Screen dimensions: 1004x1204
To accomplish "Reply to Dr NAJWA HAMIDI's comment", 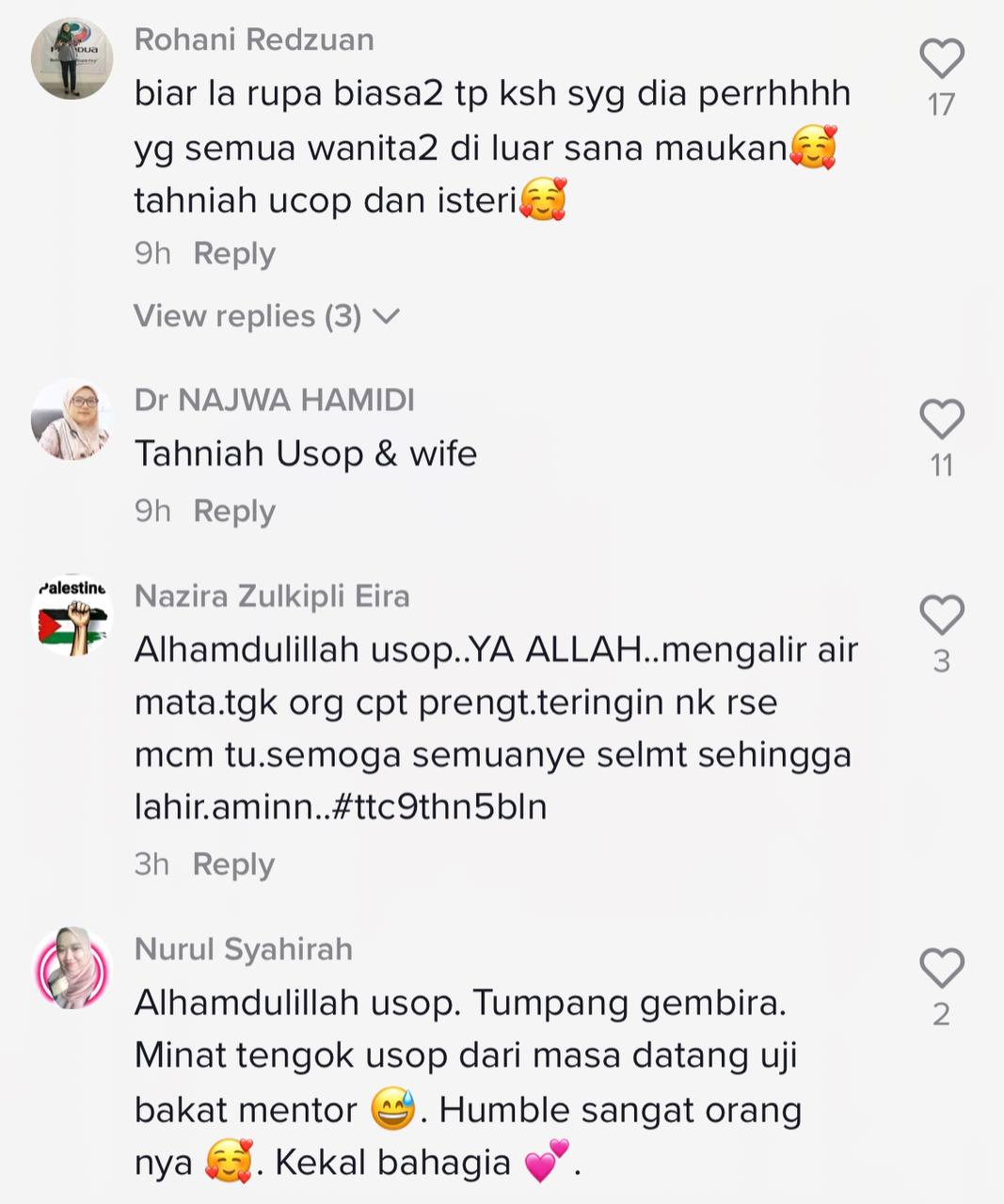I will click(x=234, y=512).
